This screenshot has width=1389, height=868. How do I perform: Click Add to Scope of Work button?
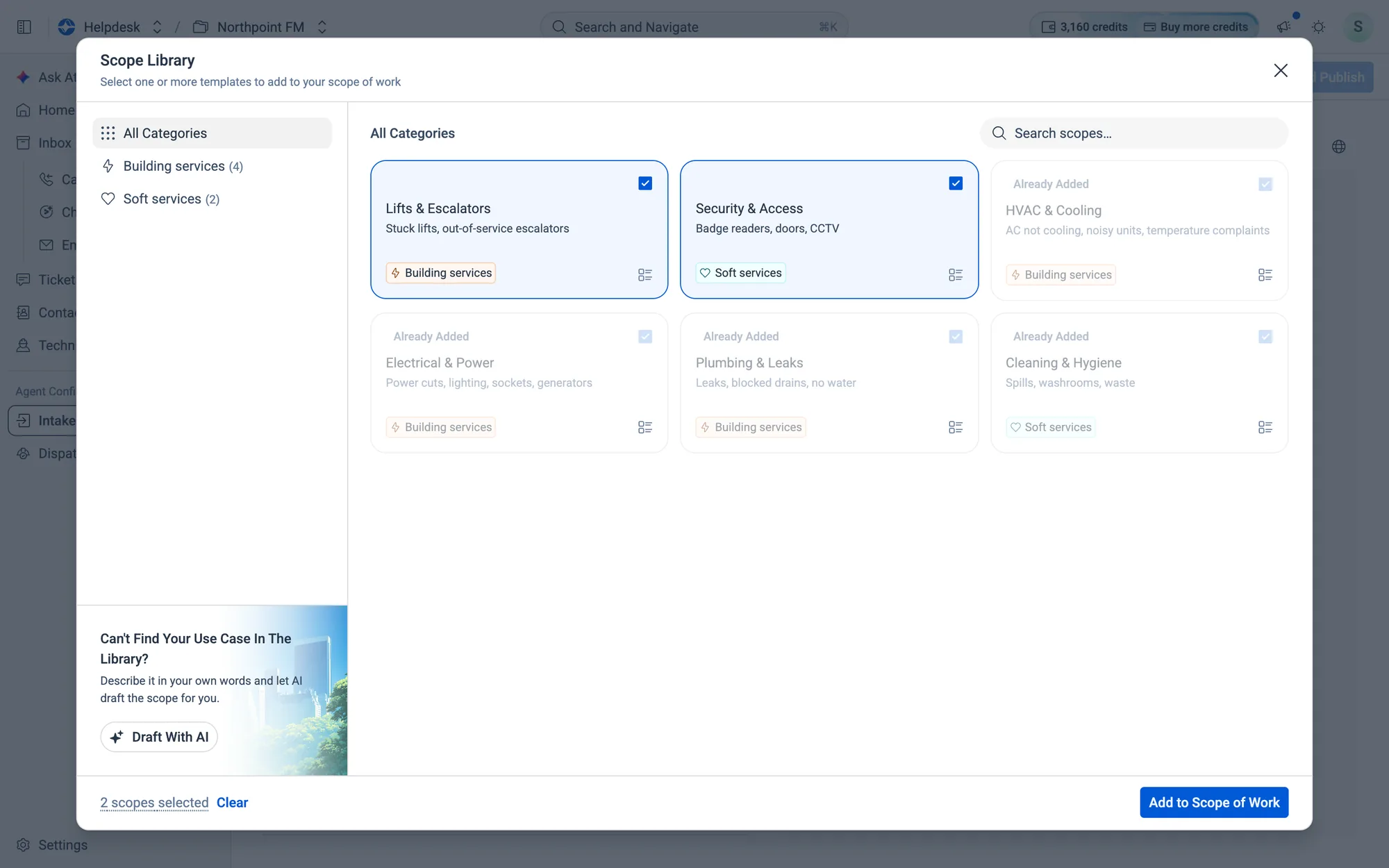pyautogui.click(x=1214, y=802)
